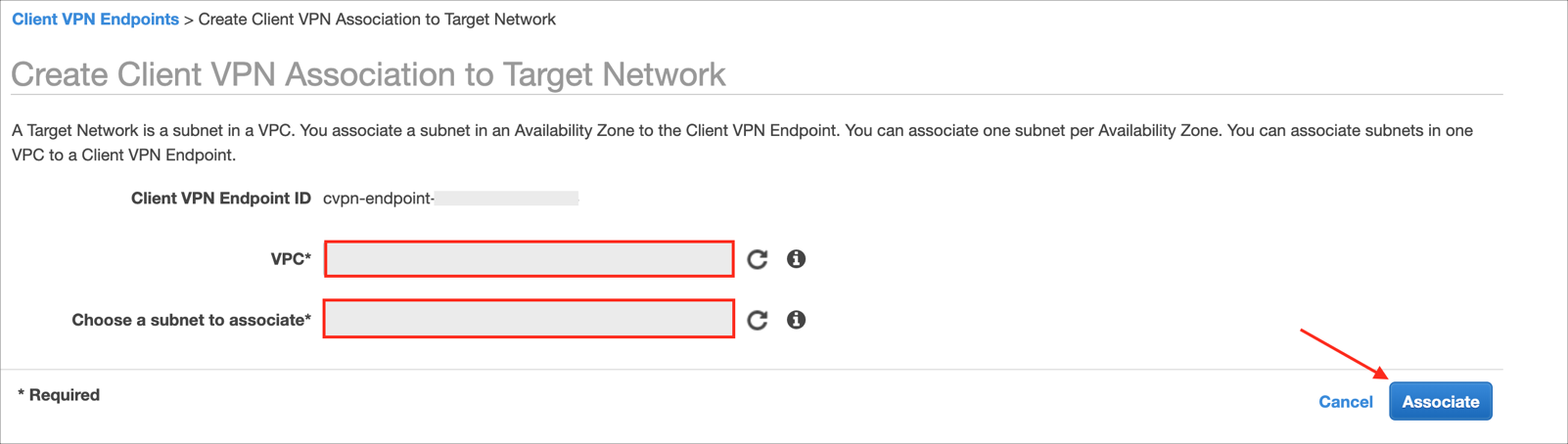This screenshot has height=444, width=1568.
Task: Click the page heading title
Action: (x=368, y=74)
